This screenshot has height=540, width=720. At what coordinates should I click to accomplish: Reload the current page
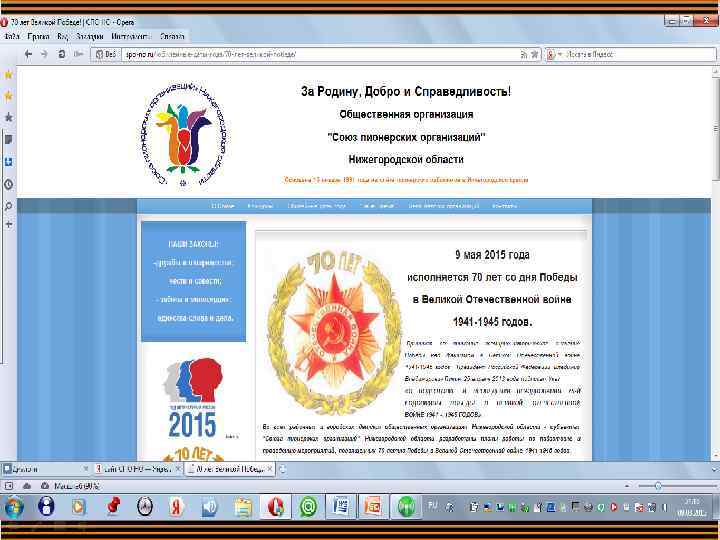pyautogui.click(x=62, y=54)
